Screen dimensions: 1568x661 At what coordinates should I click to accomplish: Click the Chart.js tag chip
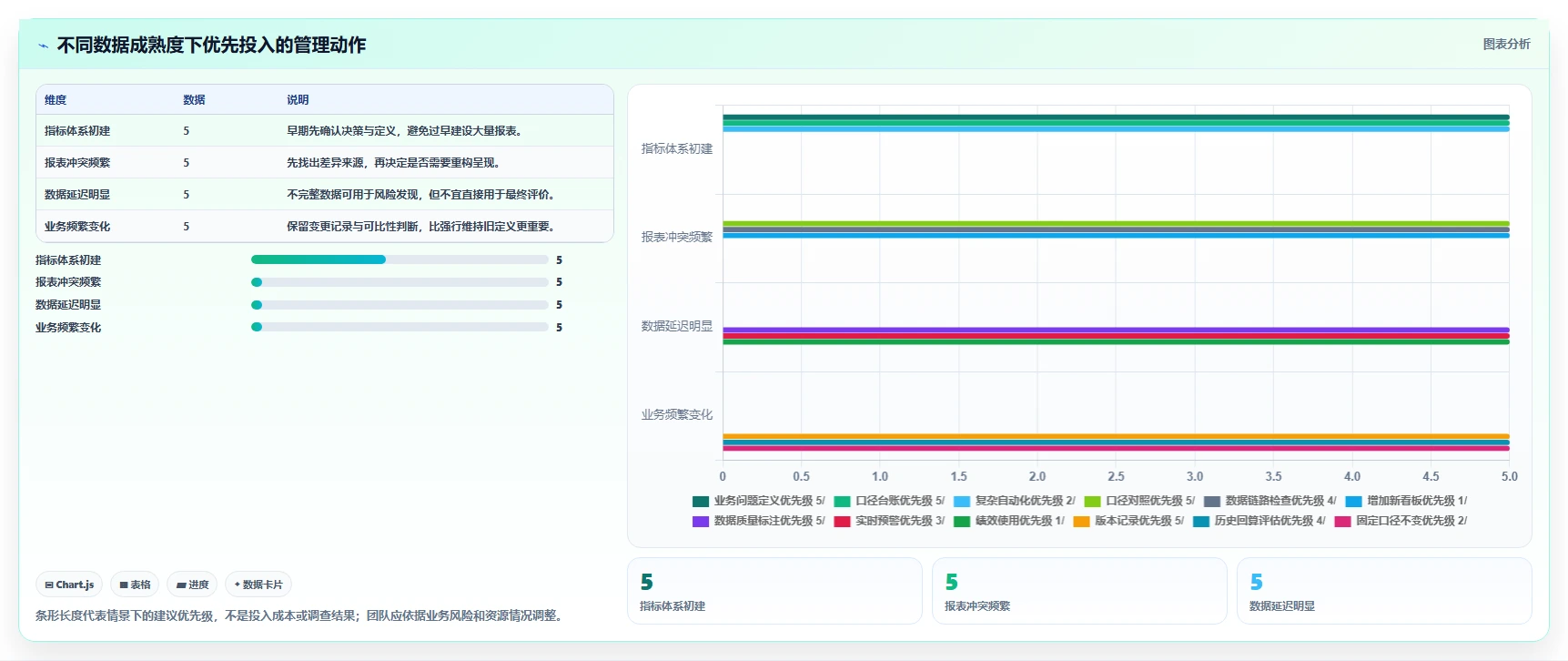pos(69,585)
